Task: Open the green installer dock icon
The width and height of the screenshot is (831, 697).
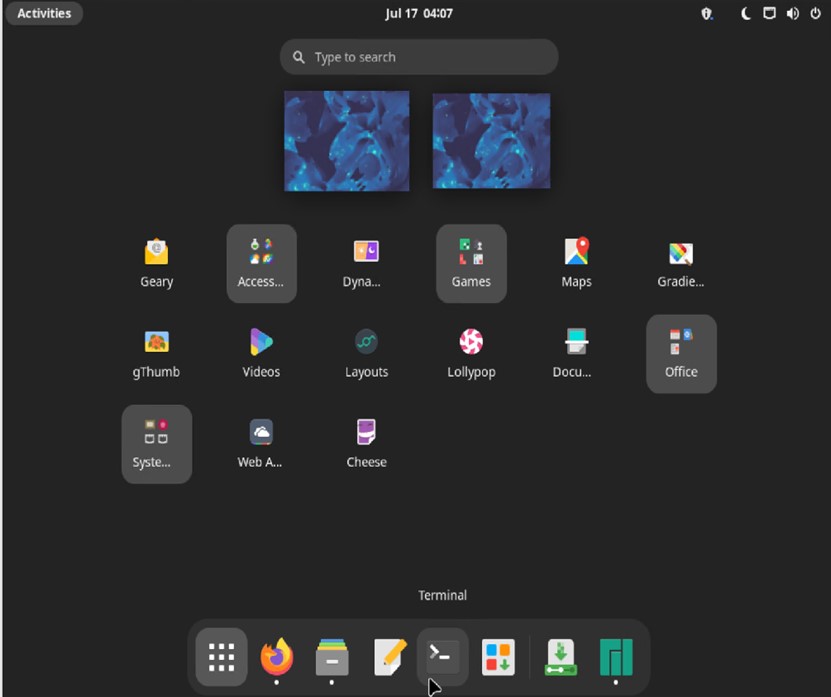Action: pyautogui.click(x=561, y=657)
